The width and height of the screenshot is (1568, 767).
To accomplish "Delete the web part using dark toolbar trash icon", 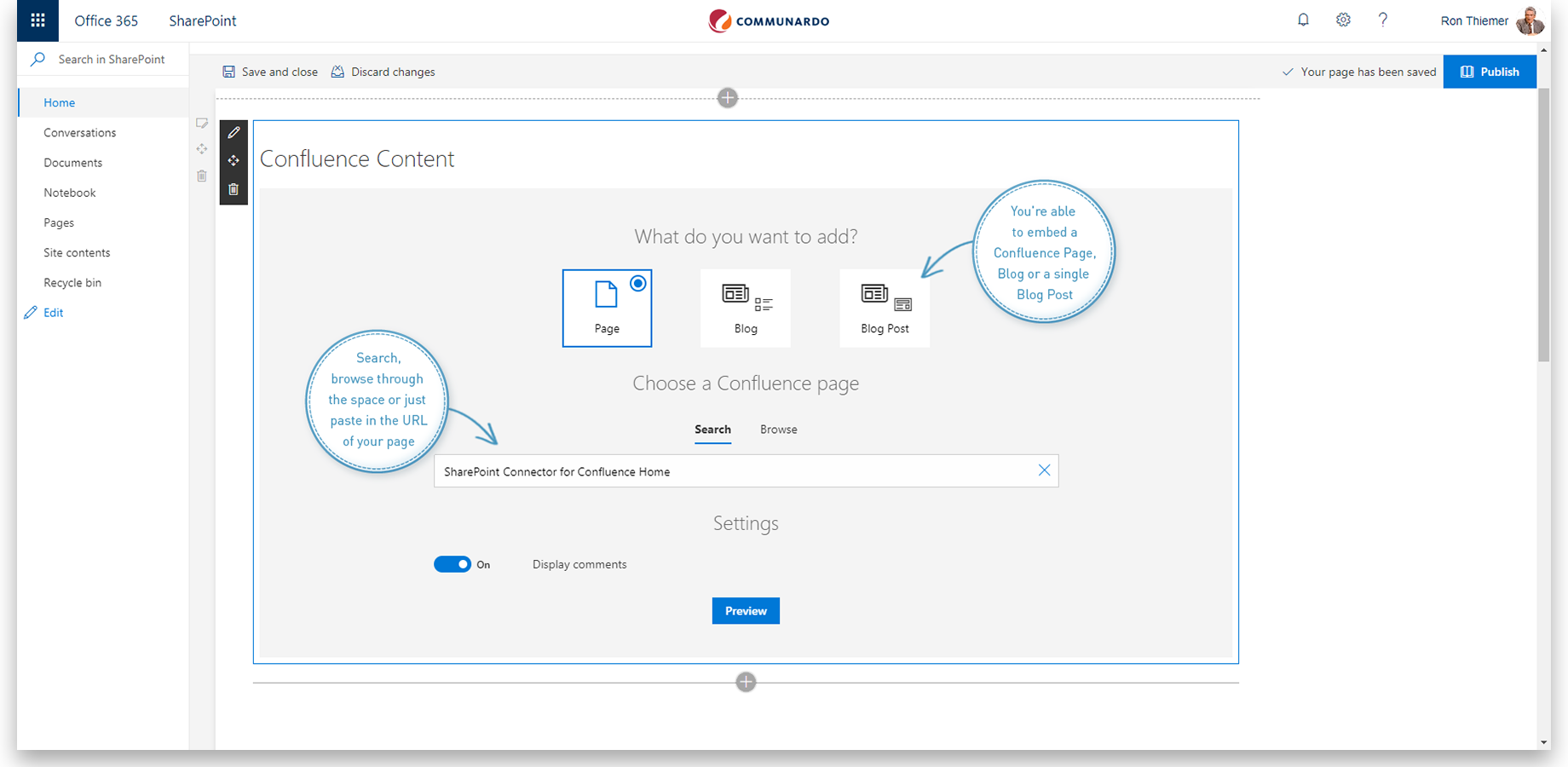I will coord(233,189).
